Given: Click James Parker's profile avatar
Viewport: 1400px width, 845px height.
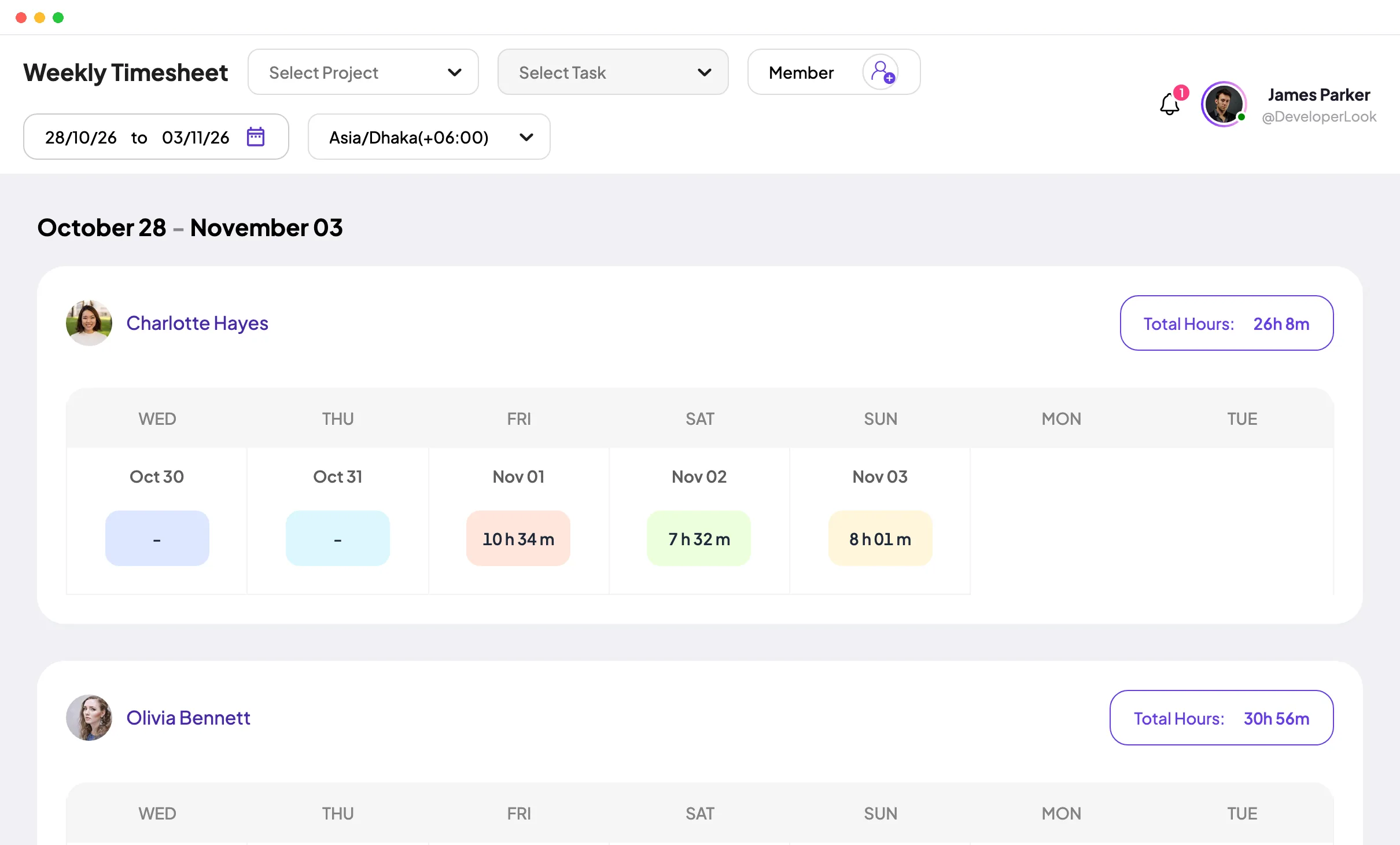Looking at the screenshot, I should [1224, 104].
